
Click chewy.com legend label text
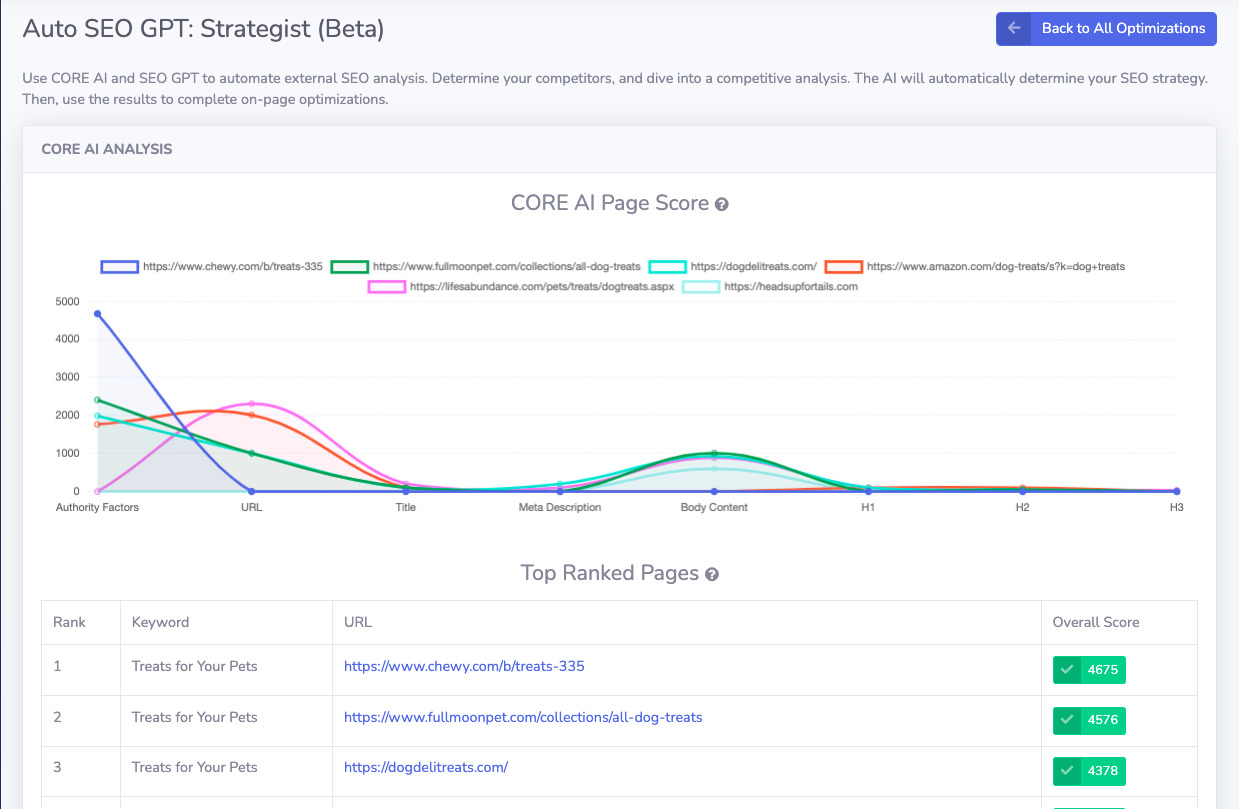click(x=233, y=267)
